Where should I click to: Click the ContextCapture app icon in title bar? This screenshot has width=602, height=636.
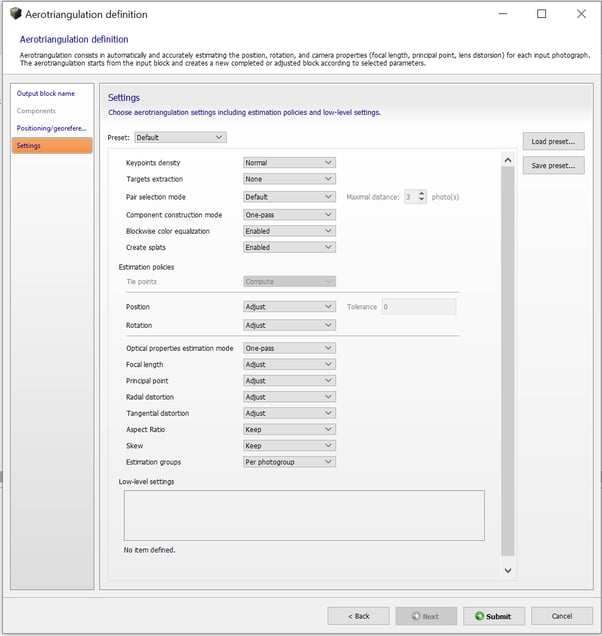[15, 14]
